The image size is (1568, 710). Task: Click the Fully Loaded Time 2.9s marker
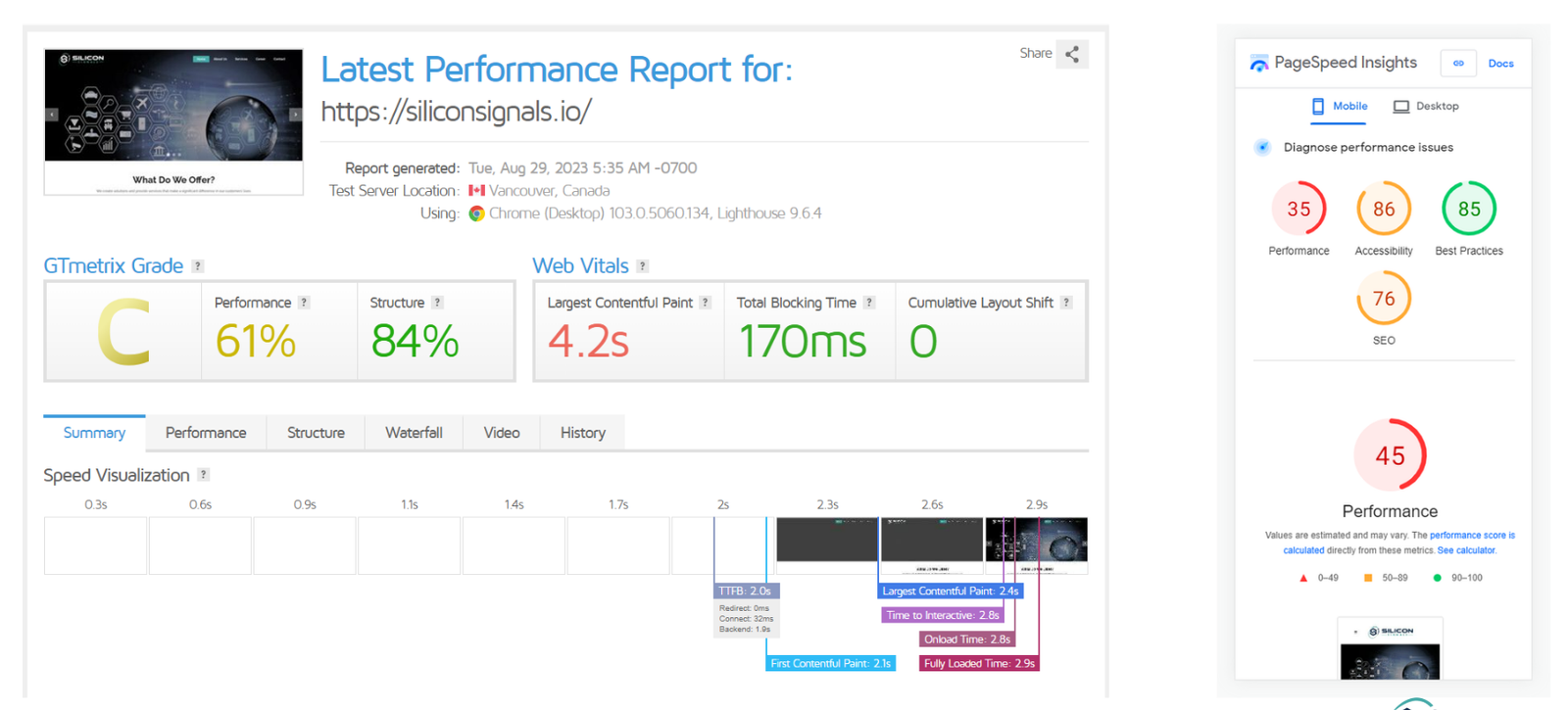[978, 663]
